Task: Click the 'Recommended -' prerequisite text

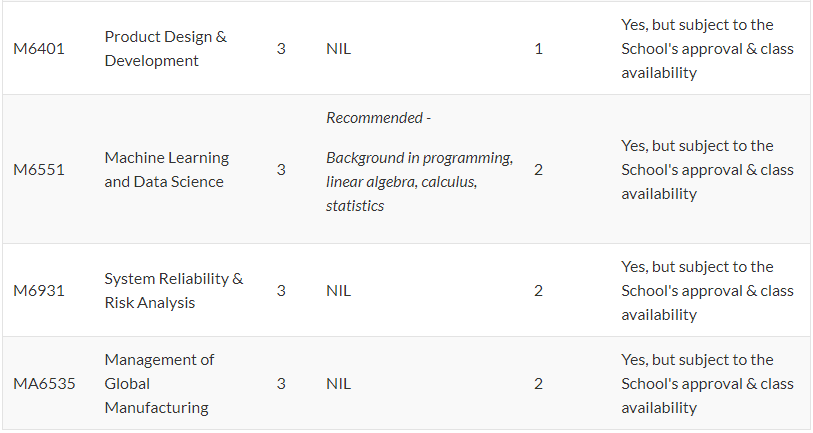Action: pyautogui.click(x=379, y=118)
